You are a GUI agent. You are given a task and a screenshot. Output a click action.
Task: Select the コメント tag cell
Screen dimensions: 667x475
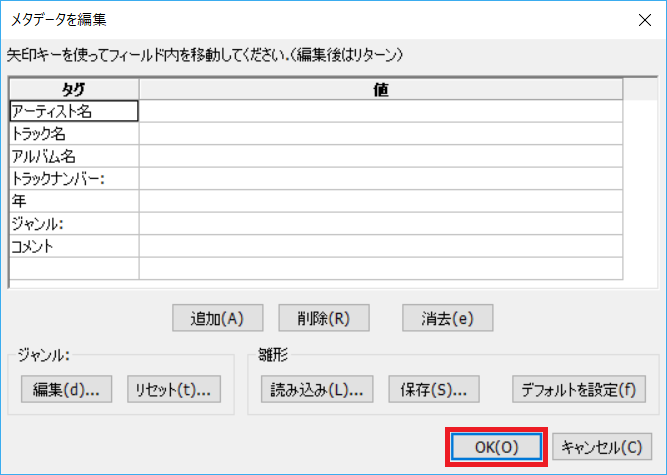[x=74, y=246]
